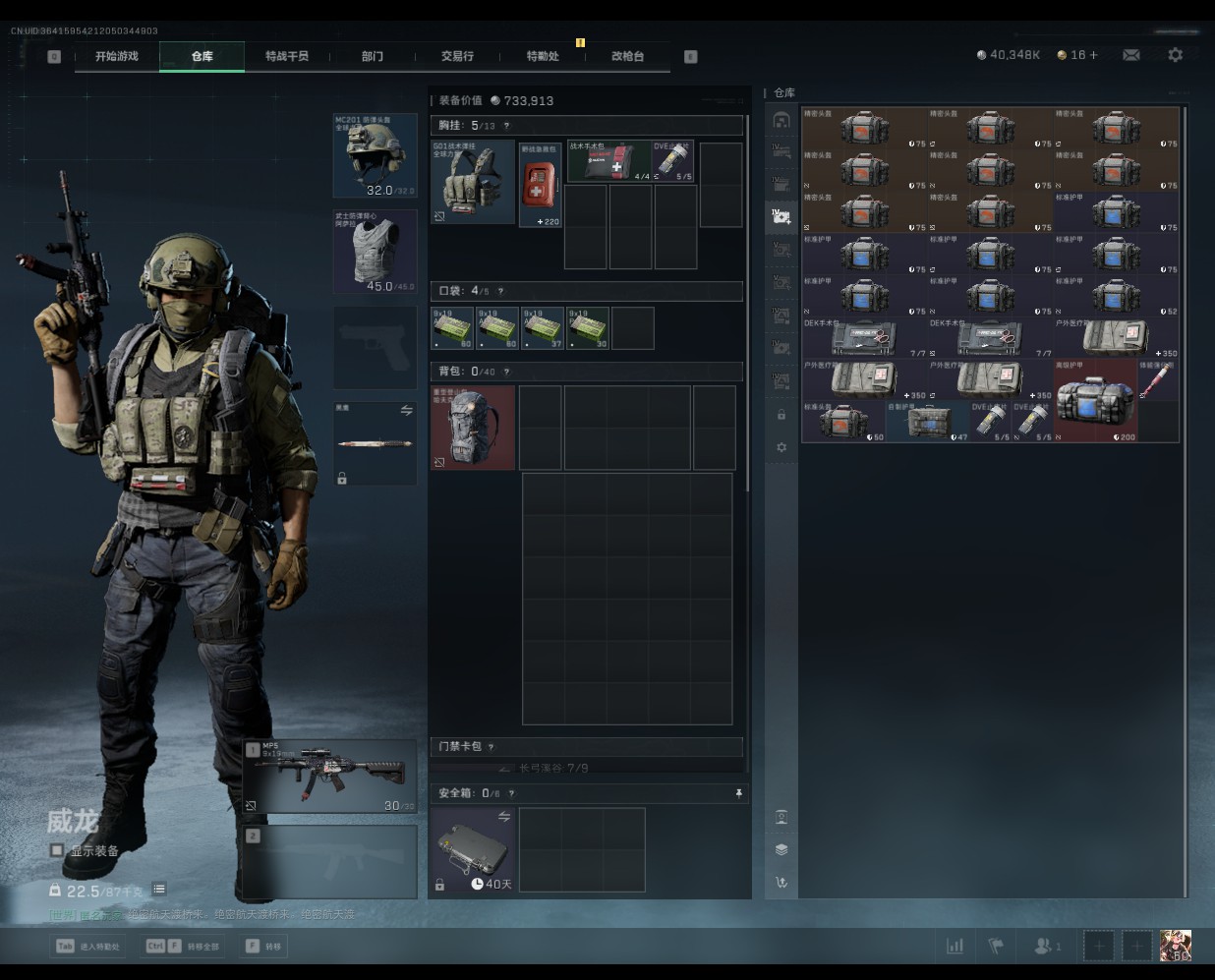Click the swap icon on safe box case
1215x980 pixels.
coord(504,817)
